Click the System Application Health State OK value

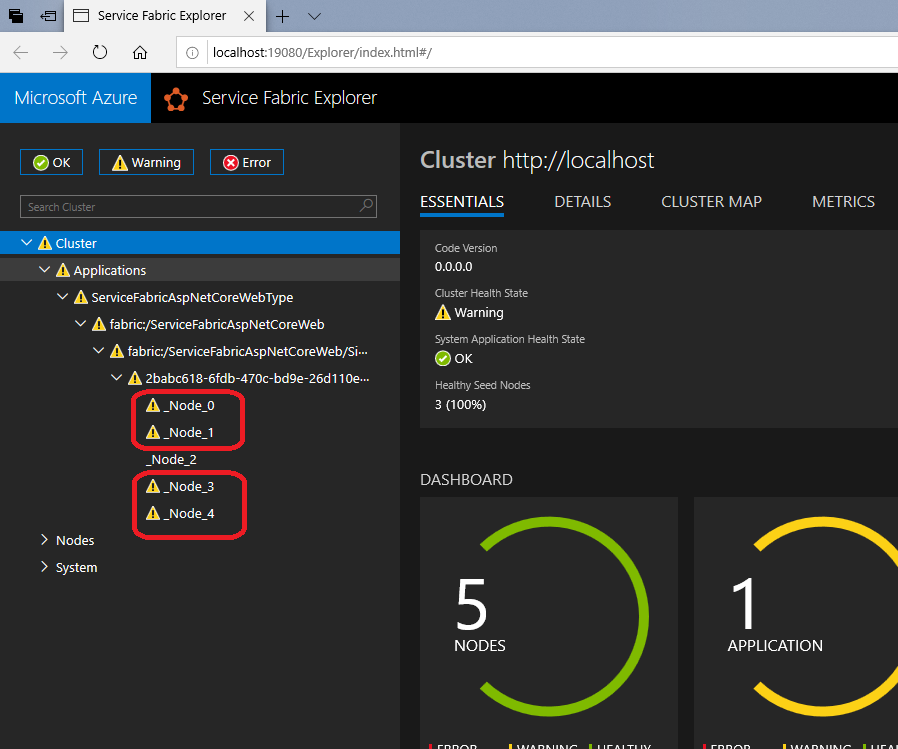tap(454, 358)
